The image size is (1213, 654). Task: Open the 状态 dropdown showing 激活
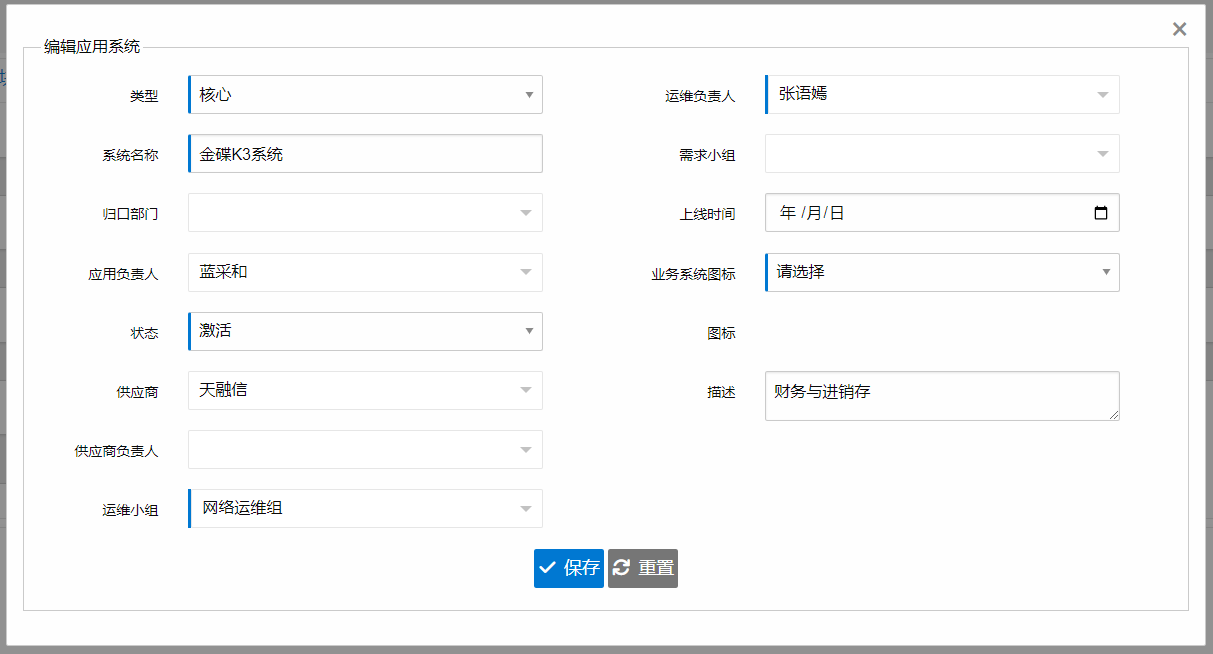(365, 331)
